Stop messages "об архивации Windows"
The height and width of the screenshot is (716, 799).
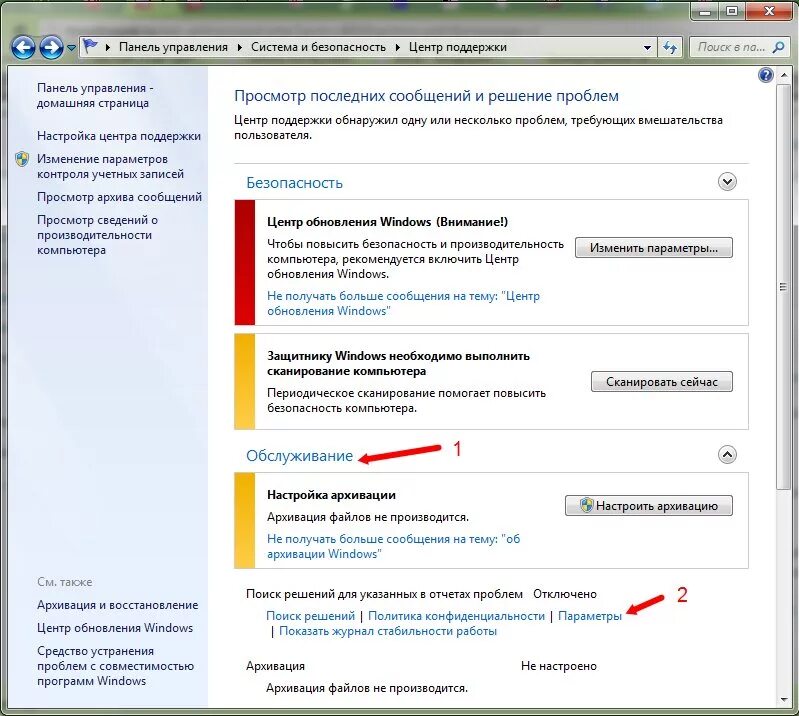coord(393,546)
